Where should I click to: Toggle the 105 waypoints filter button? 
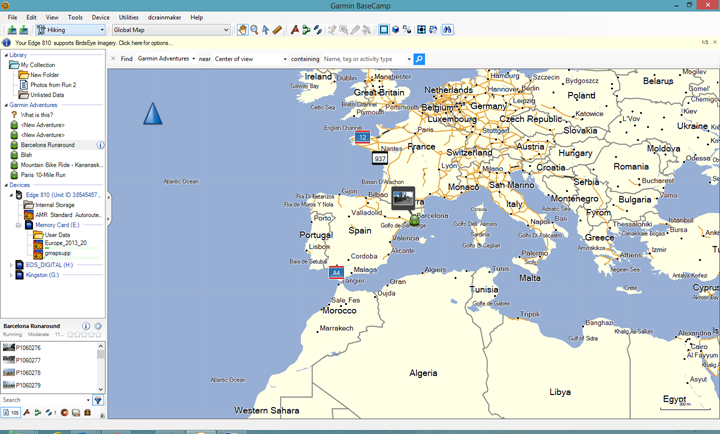point(10,412)
